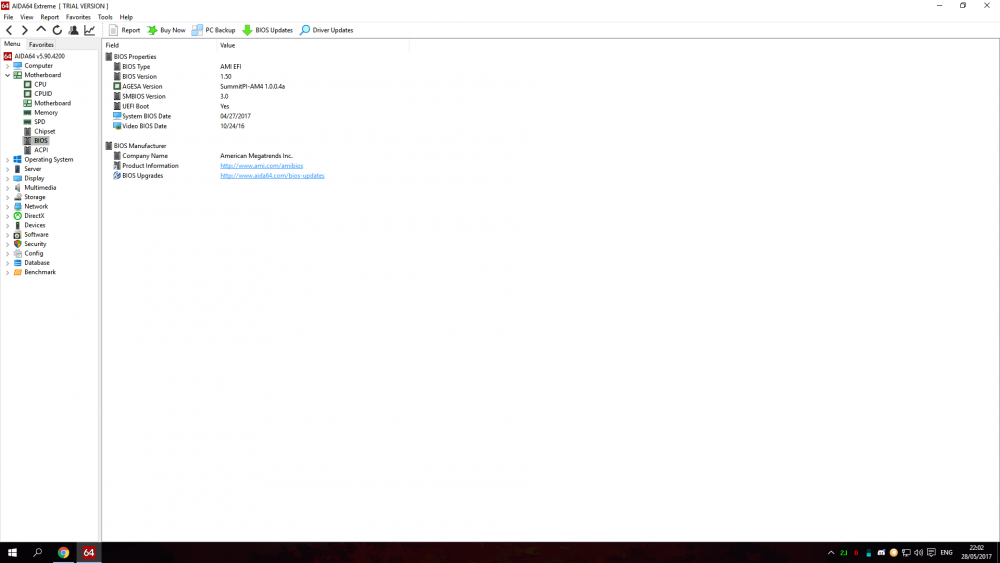1000x563 pixels.
Task: Refresh the page with the refresh icon
Action: click(57, 30)
